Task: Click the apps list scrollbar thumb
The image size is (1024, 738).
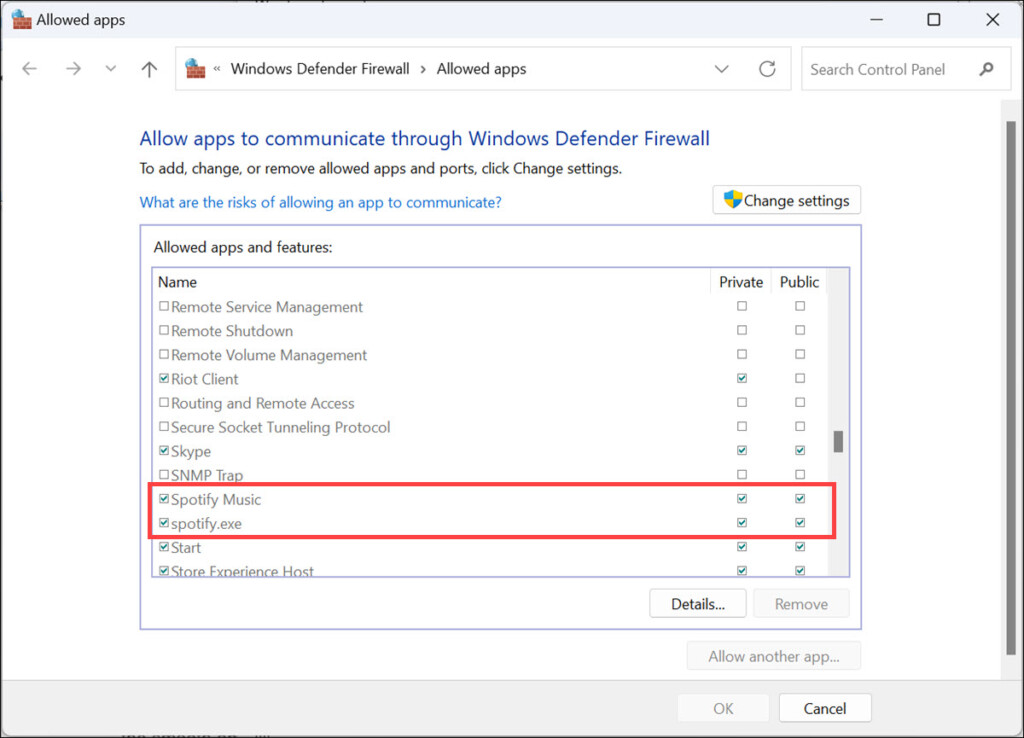Action: click(838, 441)
